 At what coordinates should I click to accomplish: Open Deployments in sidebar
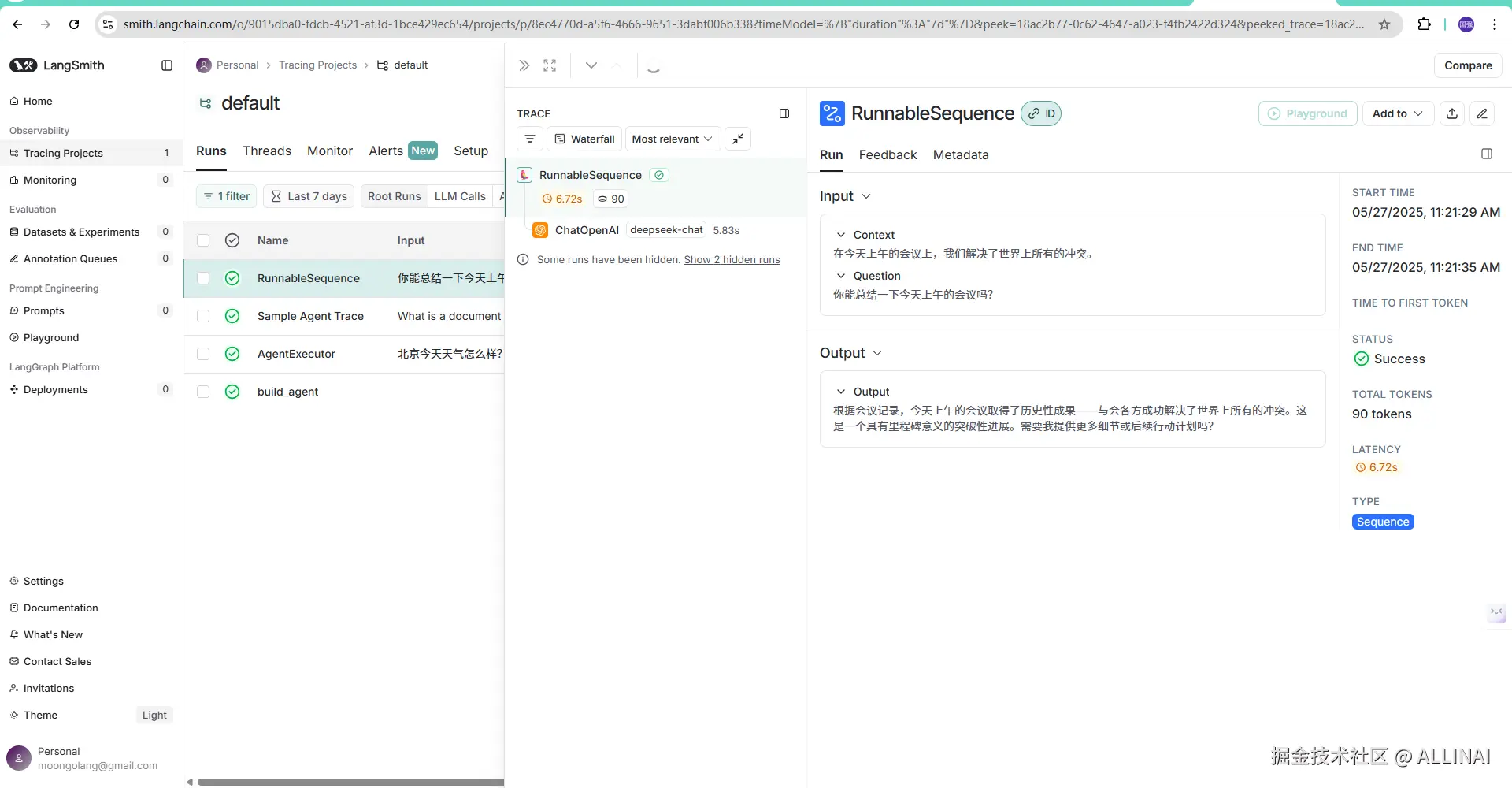point(91,389)
